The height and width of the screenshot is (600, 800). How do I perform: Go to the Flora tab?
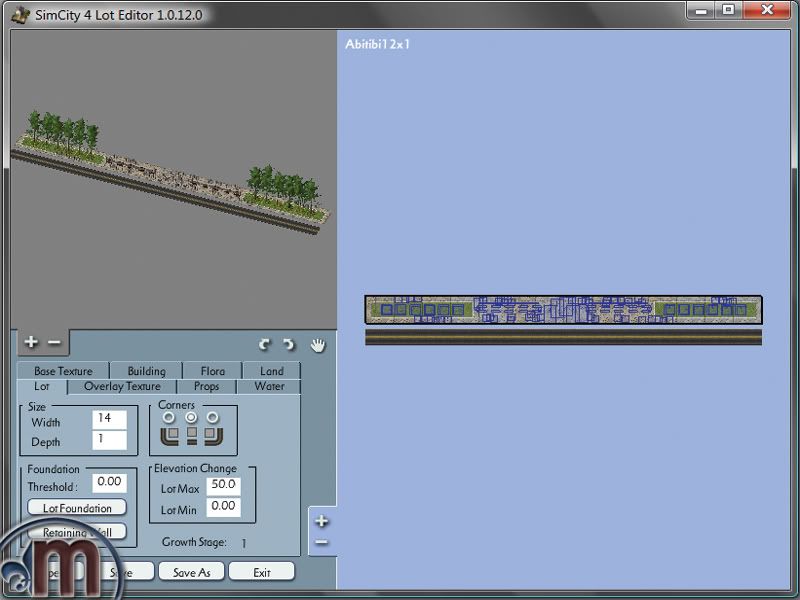point(212,371)
